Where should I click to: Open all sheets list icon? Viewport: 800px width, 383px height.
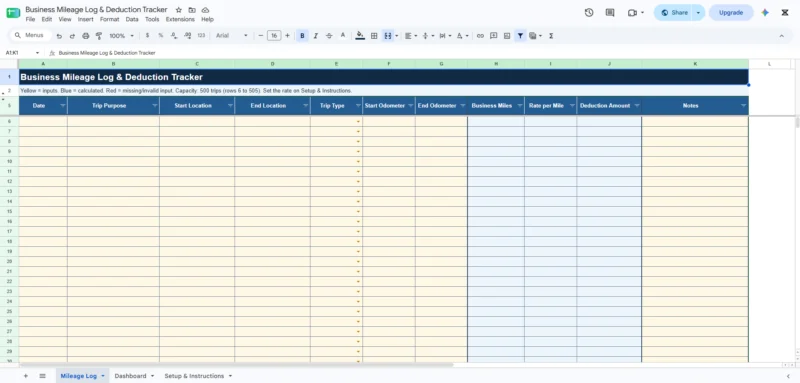tap(42, 376)
